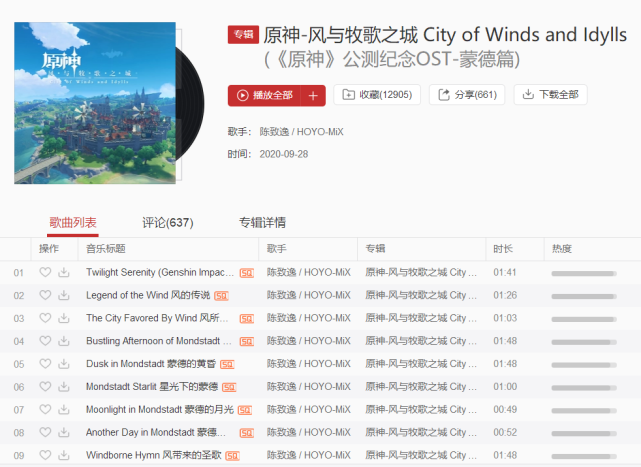
Task: Download all tracks with 下载全部
Action: 550,95
